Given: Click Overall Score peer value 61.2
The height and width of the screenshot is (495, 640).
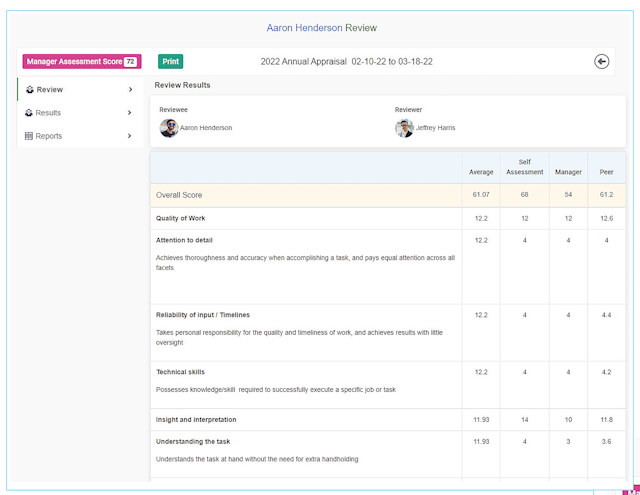Looking at the screenshot, I should click(x=607, y=195).
